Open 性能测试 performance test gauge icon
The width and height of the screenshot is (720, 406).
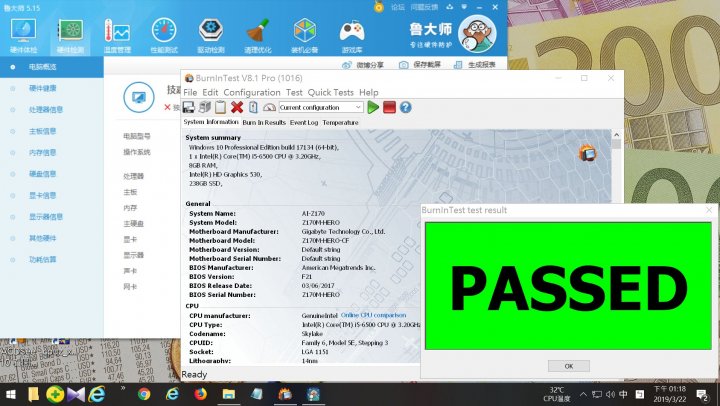pos(164,36)
